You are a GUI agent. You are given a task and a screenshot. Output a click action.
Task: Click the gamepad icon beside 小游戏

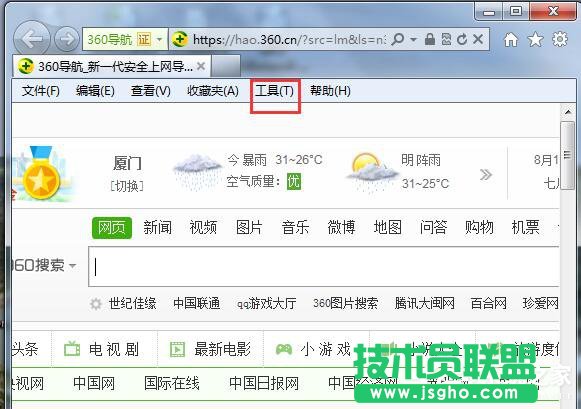tap(284, 349)
